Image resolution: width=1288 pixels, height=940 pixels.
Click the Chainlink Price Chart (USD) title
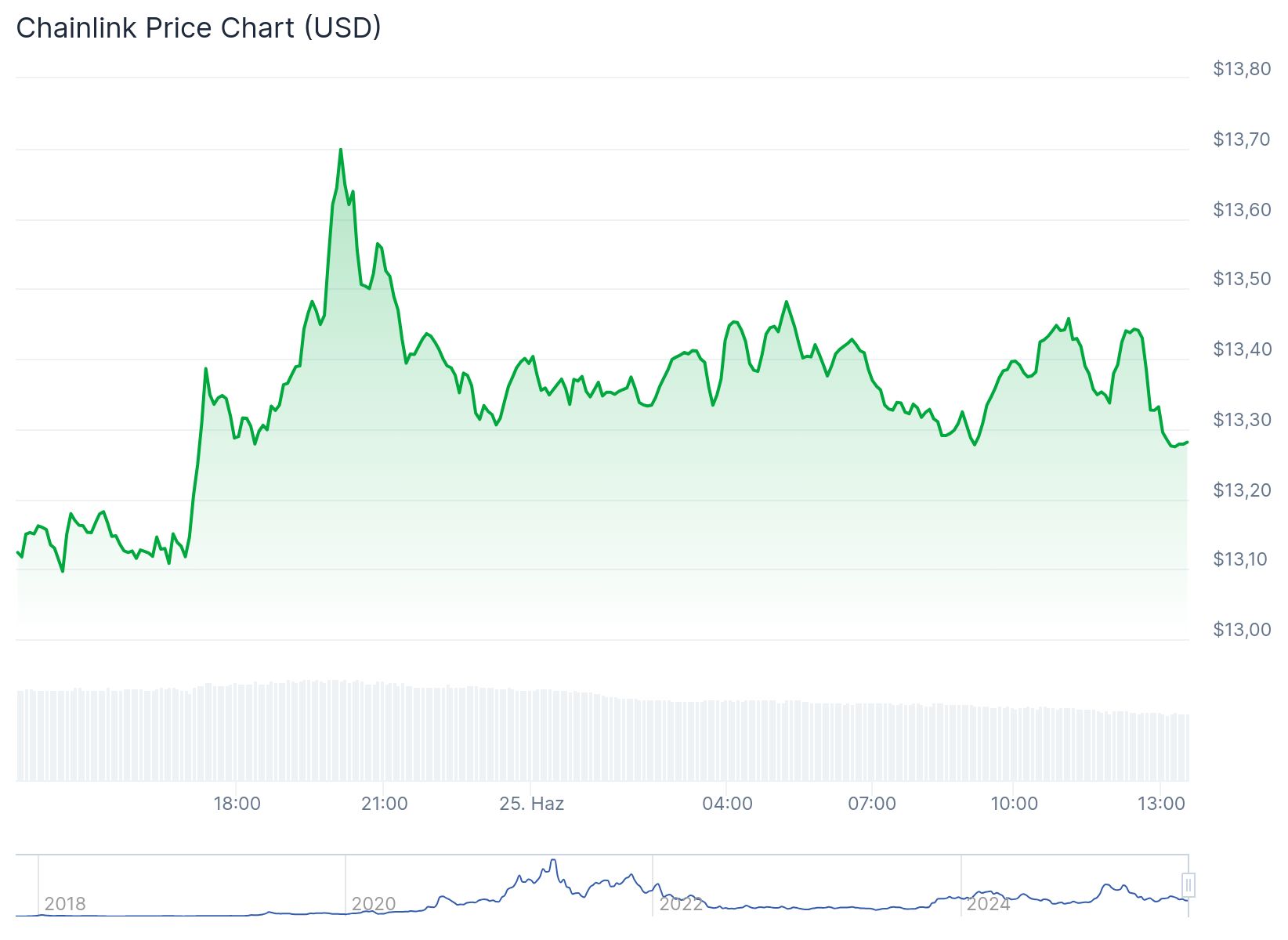[x=198, y=28]
